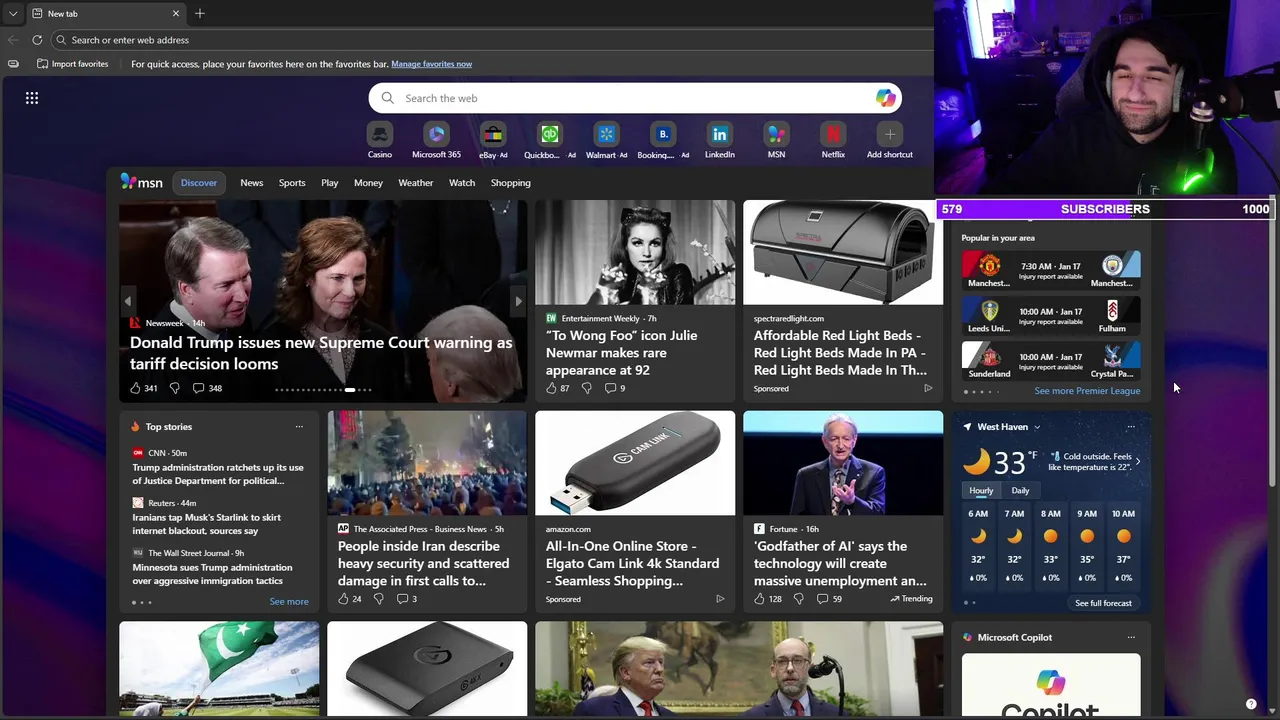The height and width of the screenshot is (720, 1280).
Task: Open the Booking.com shortcut icon
Action: [x=663, y=134]
